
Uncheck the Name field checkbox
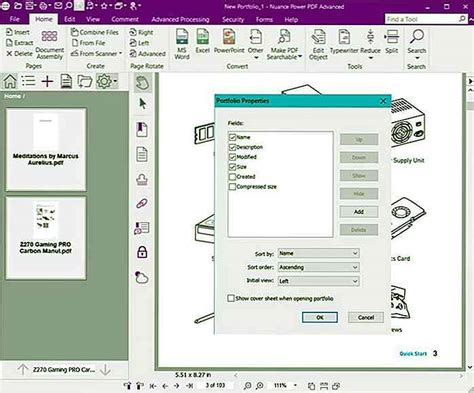pos(232,137)
